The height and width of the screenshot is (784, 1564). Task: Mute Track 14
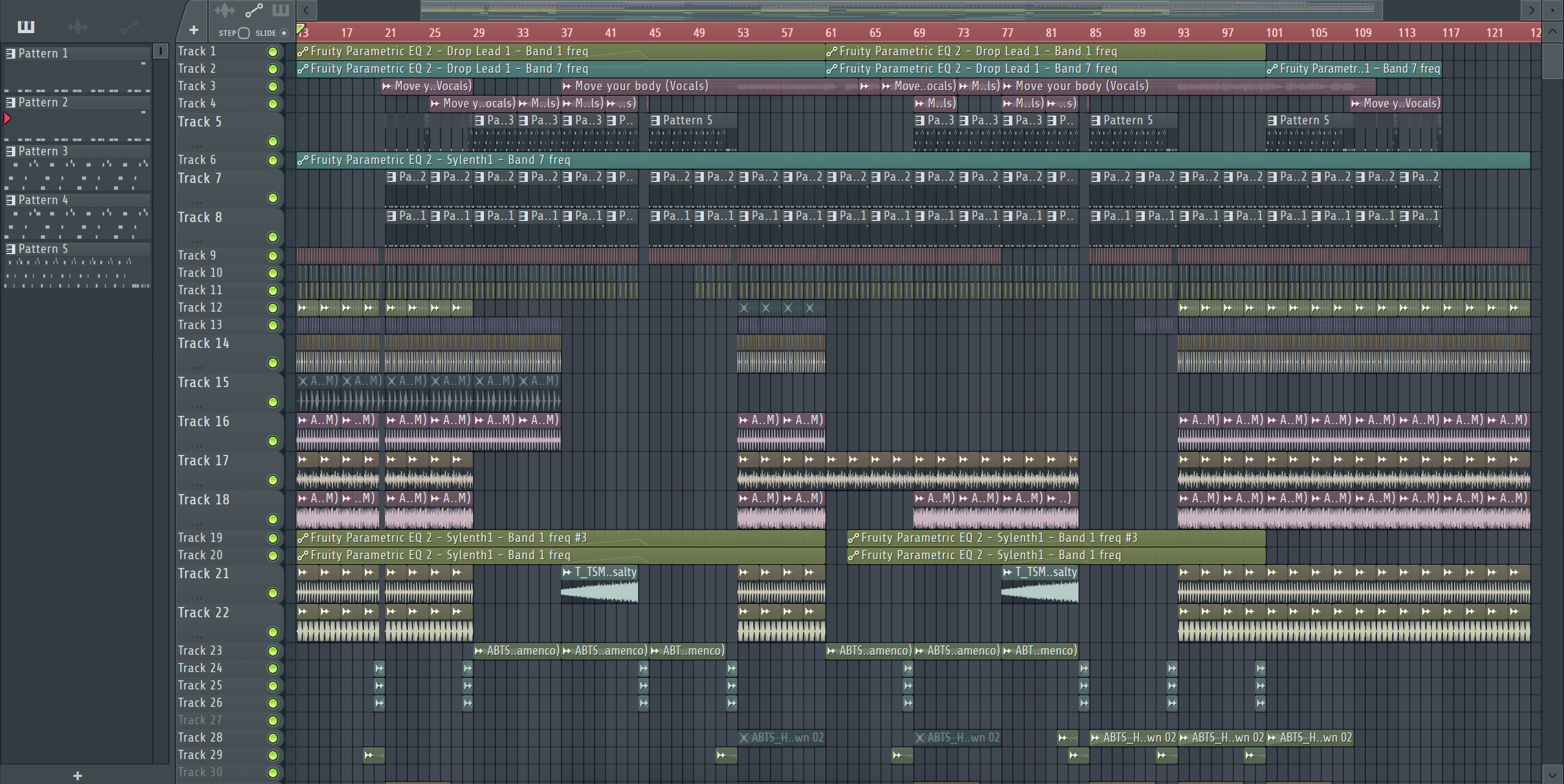point(273,363)
